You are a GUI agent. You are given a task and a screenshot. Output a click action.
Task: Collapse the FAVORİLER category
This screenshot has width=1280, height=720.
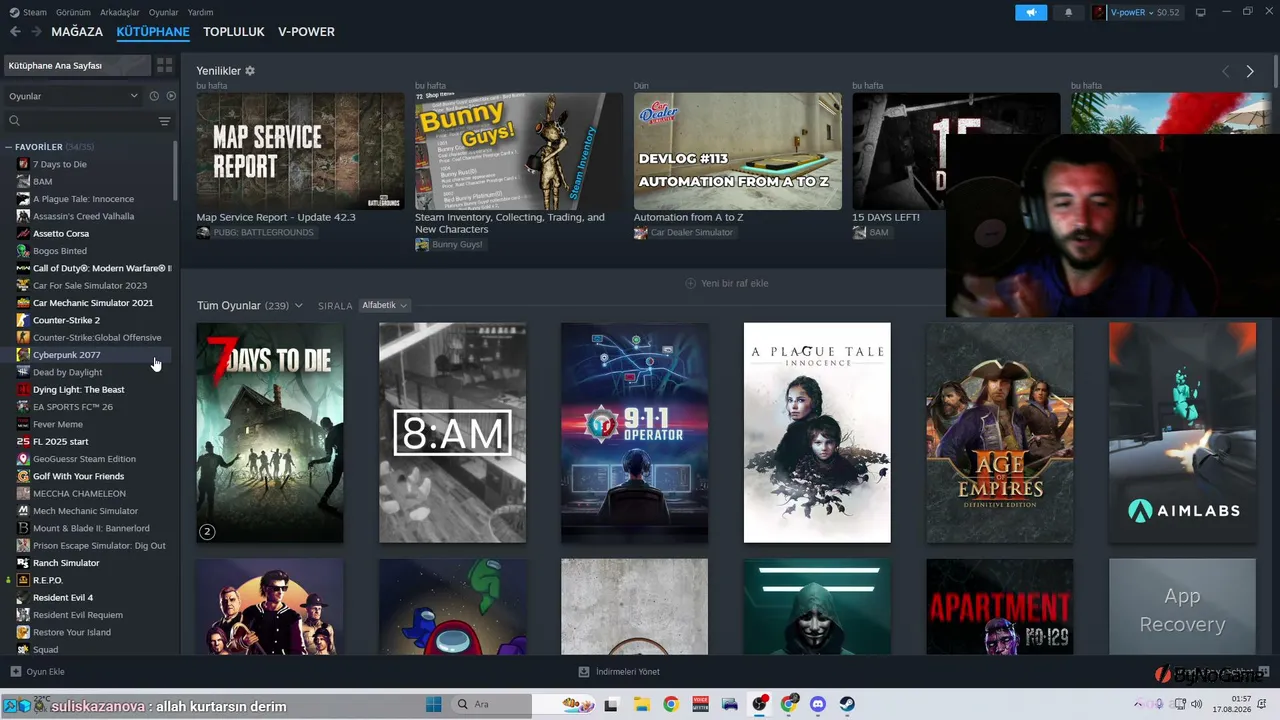click(x=9, y=147)
